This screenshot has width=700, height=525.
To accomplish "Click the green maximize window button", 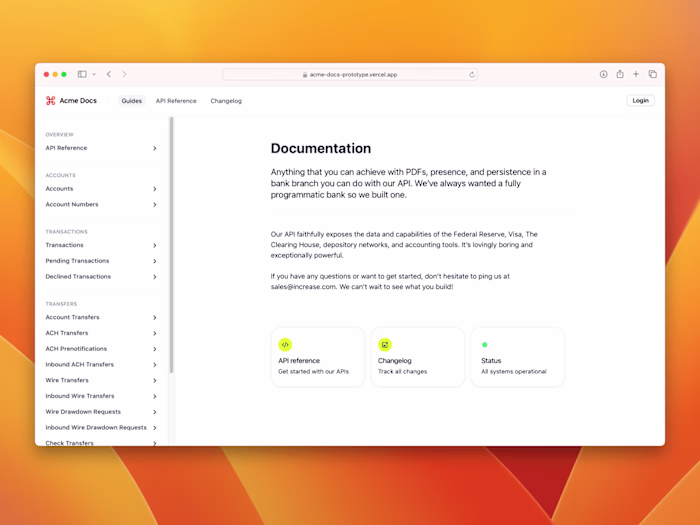I will pos(64,75).
